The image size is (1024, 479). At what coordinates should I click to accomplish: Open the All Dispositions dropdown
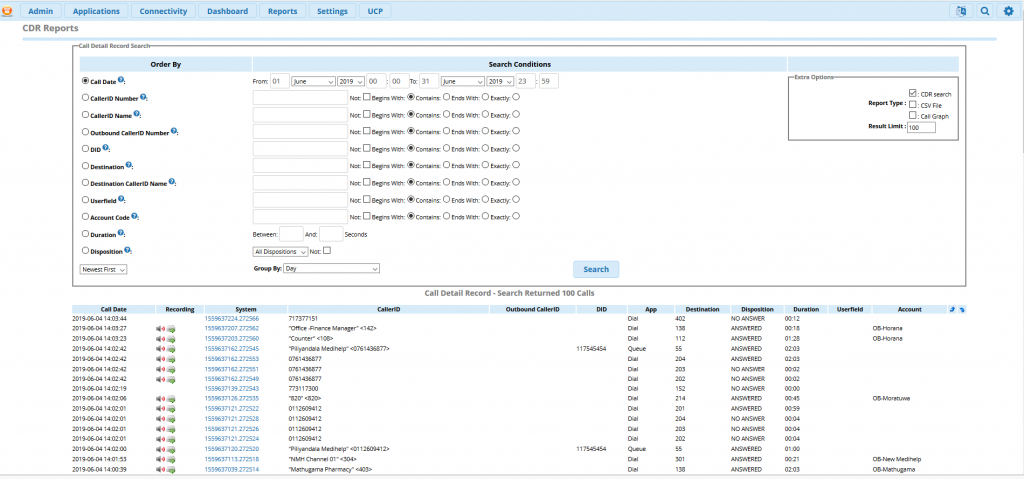(280, 251)
